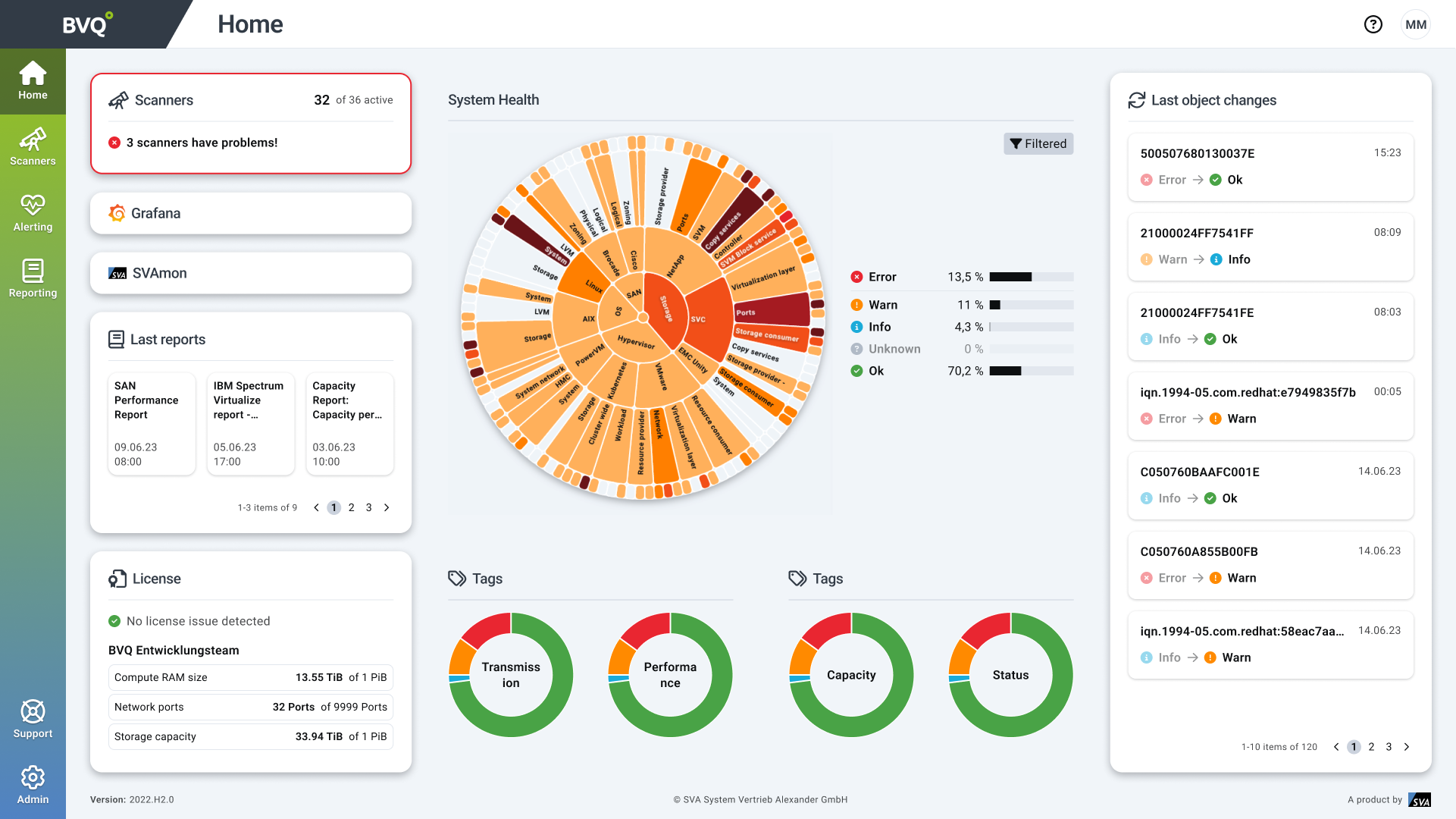
Task: Go to next page of last reports
Action: [387, 507]
